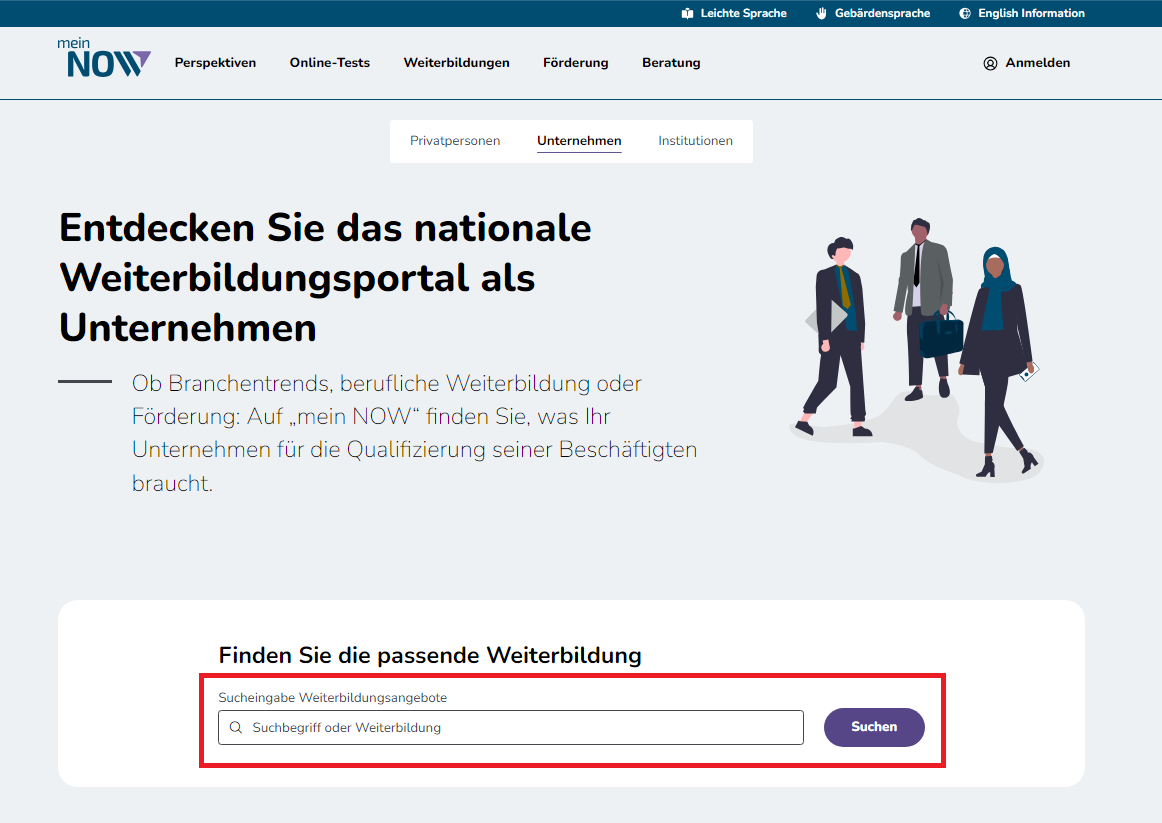Open the Perspektiven menu
1162x823 pixels.
[x=215, y=63]
